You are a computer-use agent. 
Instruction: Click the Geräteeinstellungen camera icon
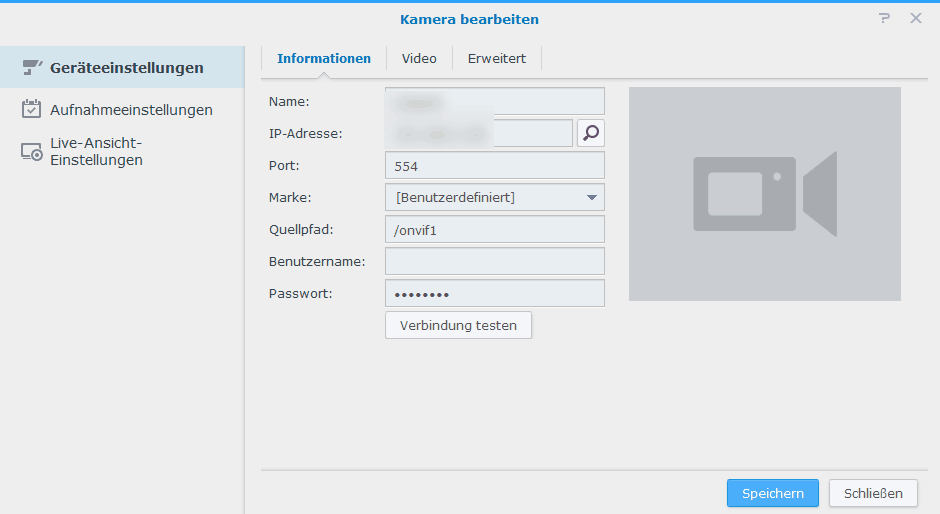(32, 67)
